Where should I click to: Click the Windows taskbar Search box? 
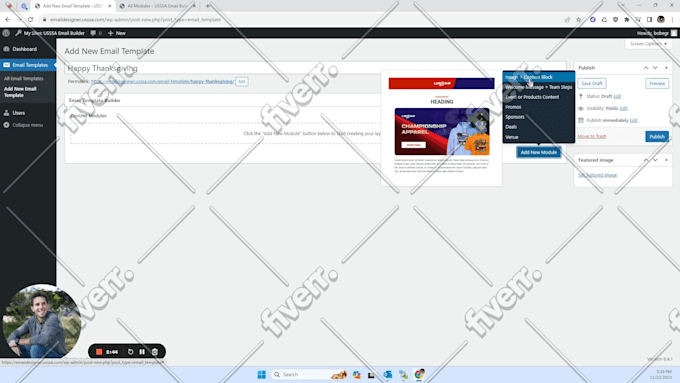(x=310, y=374)
